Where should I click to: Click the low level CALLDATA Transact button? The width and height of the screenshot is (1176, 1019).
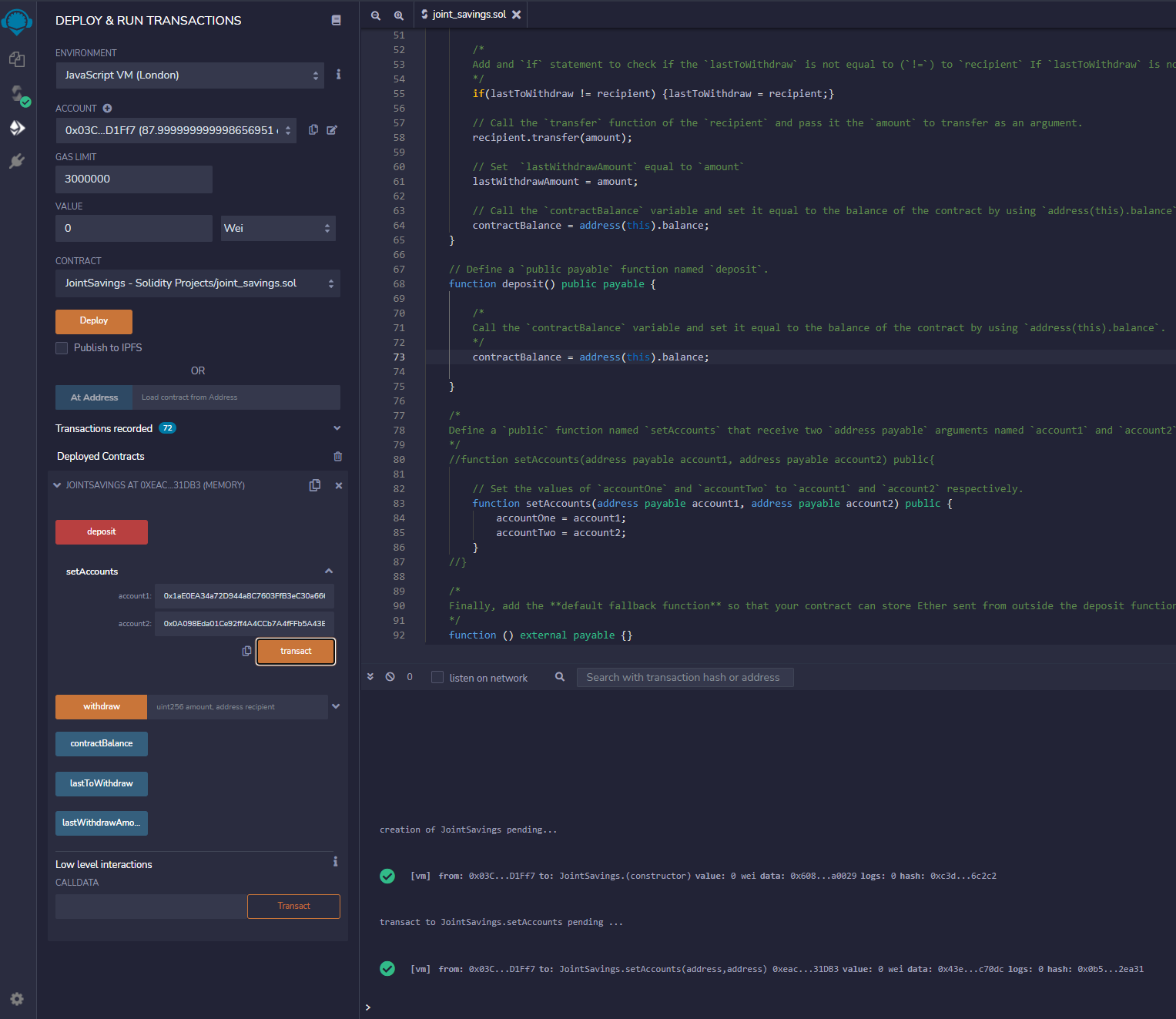(x=293, y=907)
